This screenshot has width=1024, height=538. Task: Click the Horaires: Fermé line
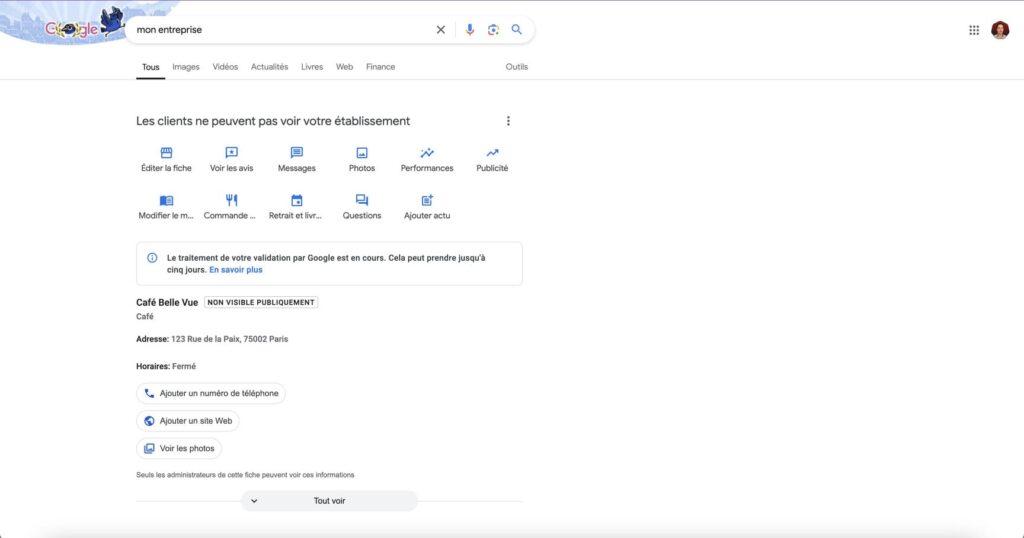(166, 366)
